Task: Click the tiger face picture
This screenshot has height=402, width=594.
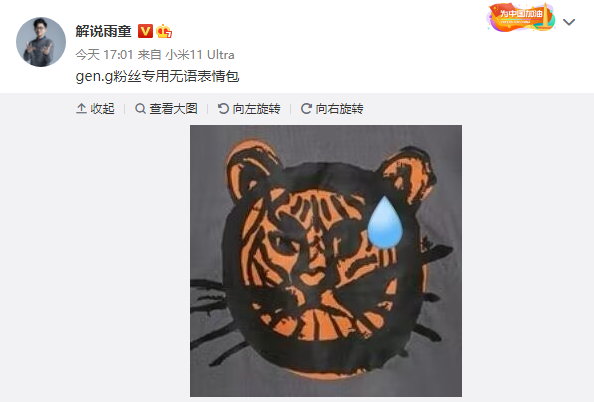Action: (326, 261)
